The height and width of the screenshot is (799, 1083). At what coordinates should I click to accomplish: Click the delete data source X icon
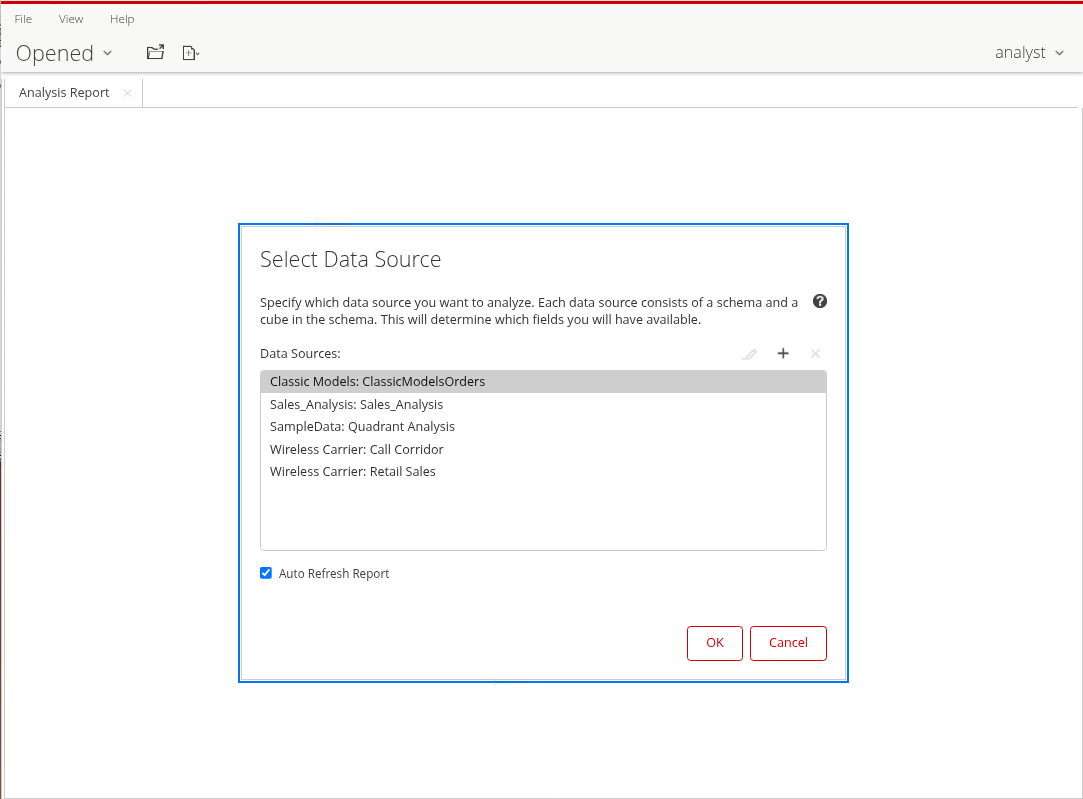point(815,354)
